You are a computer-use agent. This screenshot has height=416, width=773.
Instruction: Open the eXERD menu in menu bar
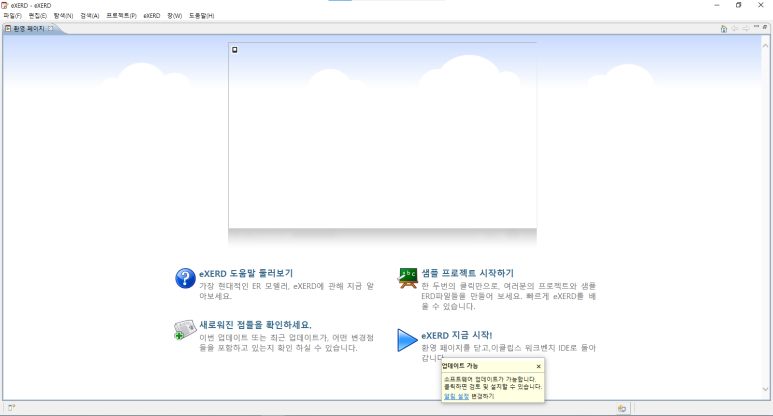[152, 16]
